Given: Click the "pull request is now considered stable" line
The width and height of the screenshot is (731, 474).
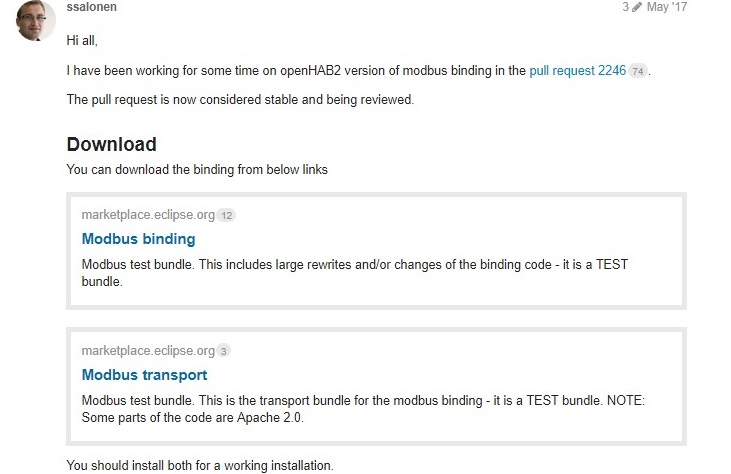Looking at the screenshot, I should pos(239,99).
